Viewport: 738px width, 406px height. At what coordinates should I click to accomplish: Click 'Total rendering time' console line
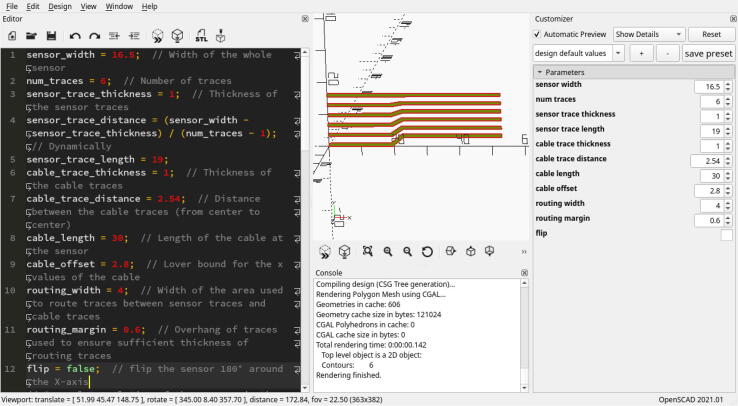tap(371, 345)
